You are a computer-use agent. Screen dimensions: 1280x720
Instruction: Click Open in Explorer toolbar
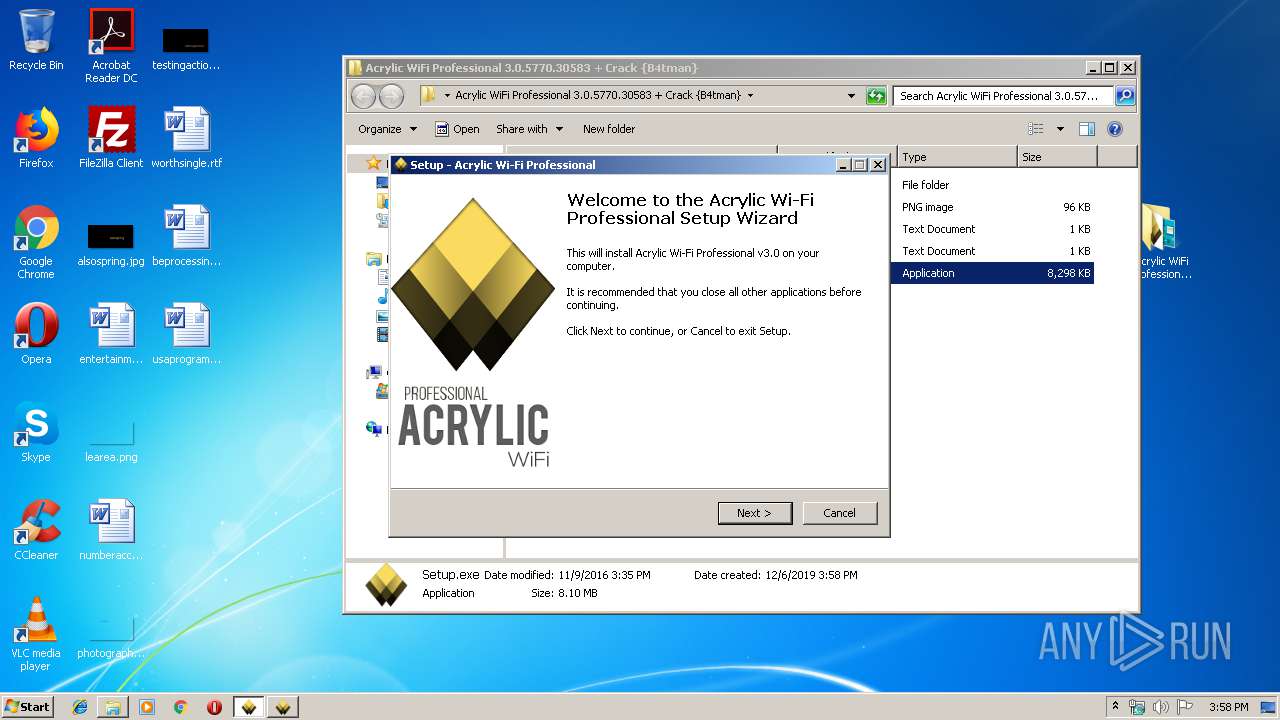click(457, 129)
